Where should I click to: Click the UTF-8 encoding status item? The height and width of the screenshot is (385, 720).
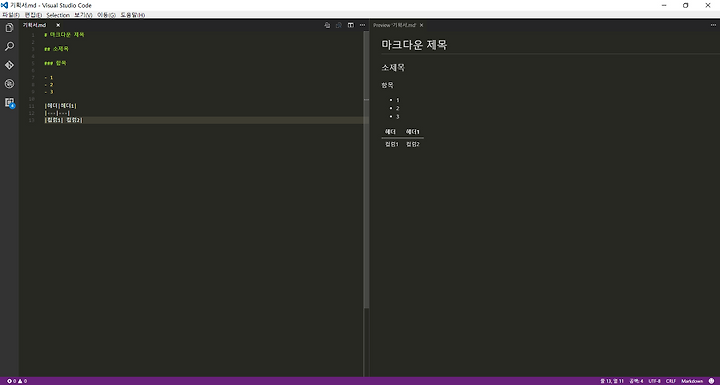654,381
